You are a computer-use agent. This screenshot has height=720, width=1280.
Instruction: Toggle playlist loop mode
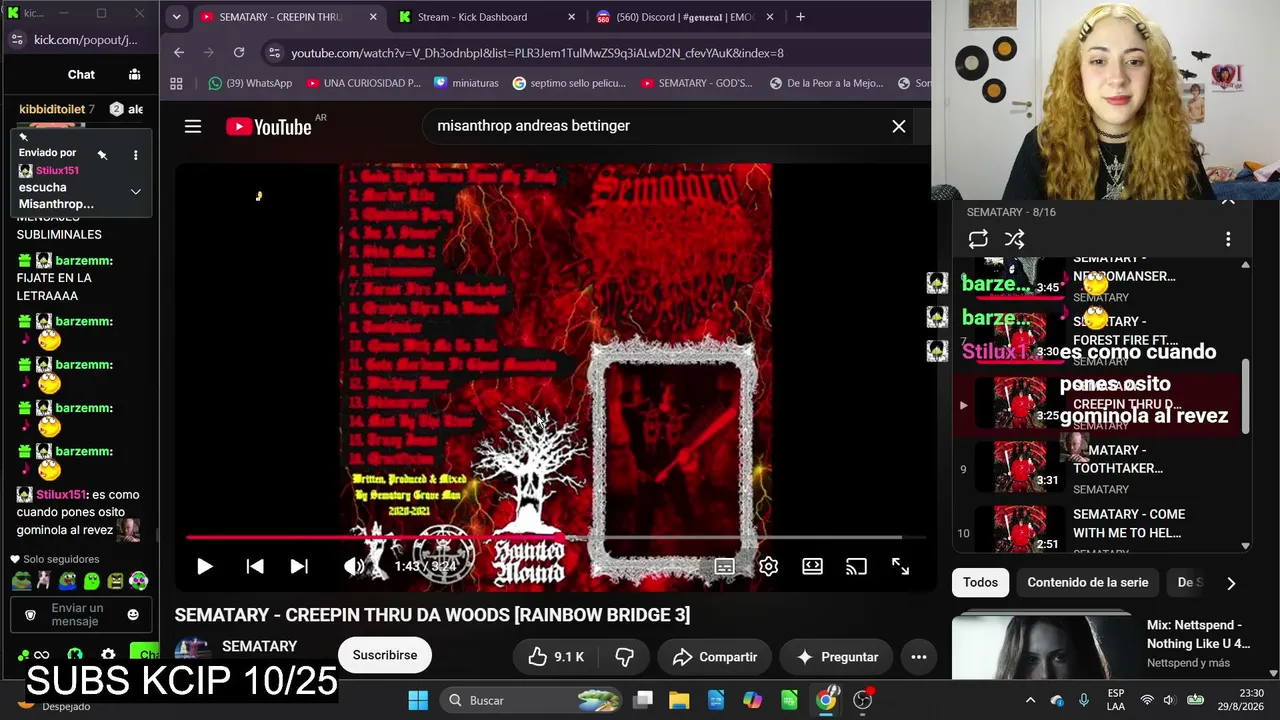click(978, 239)
